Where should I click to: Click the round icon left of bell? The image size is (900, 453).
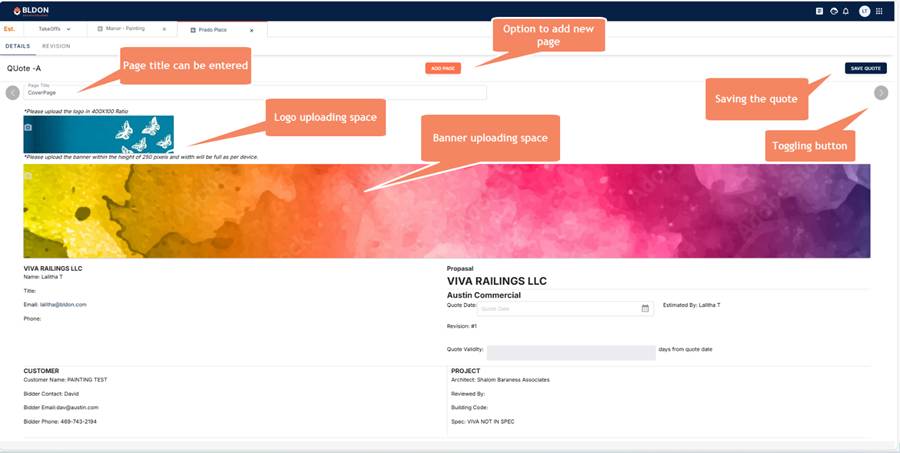[834, 11]
